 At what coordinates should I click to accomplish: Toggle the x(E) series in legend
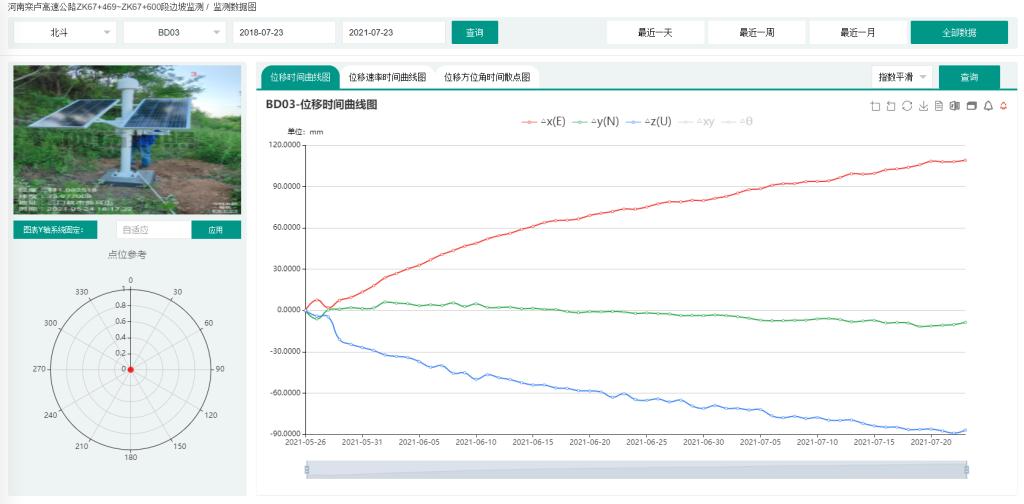(x=544, y=121)
